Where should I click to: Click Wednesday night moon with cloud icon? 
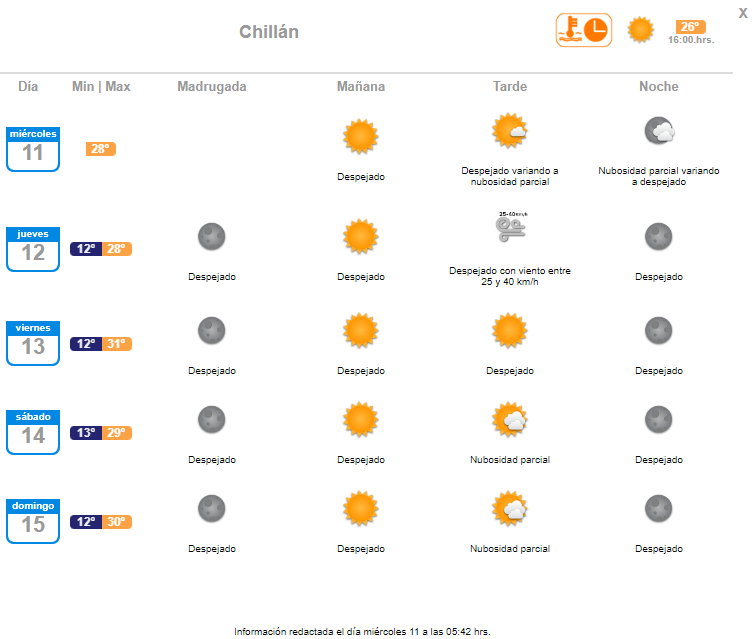point(659,131)
